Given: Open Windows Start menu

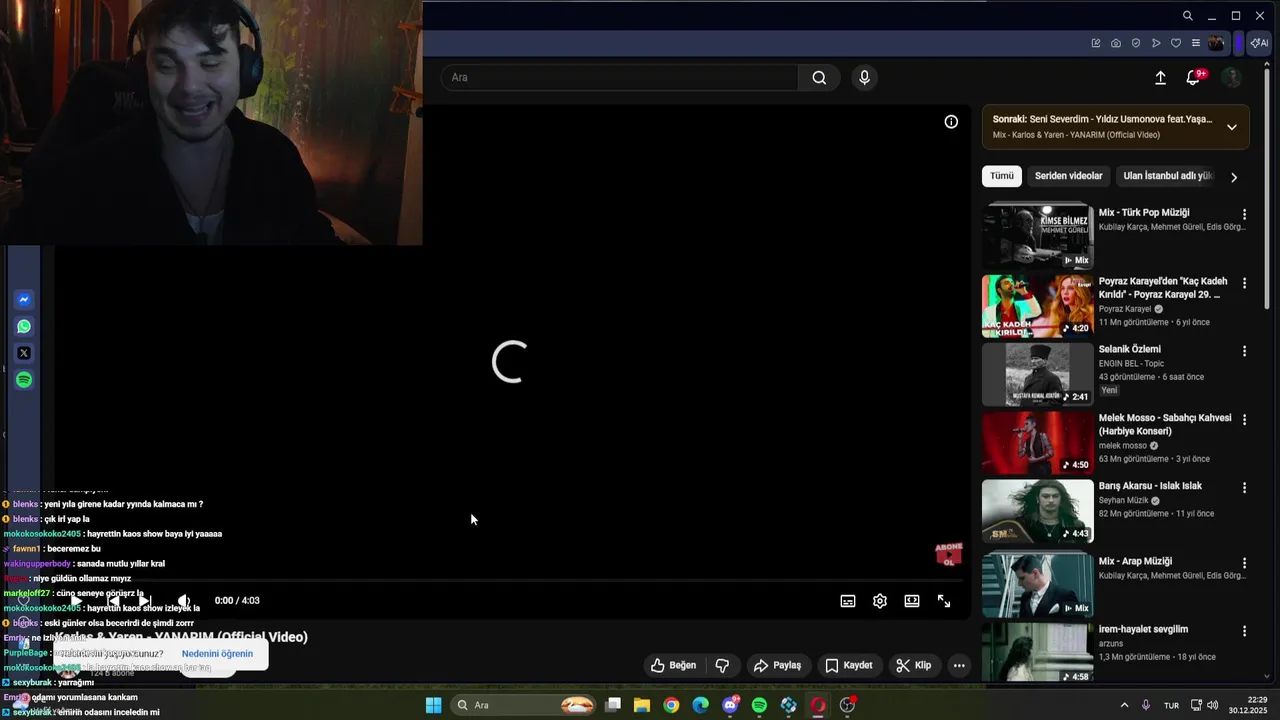Looking at the screenshot, I should click(x=433, y=705).
